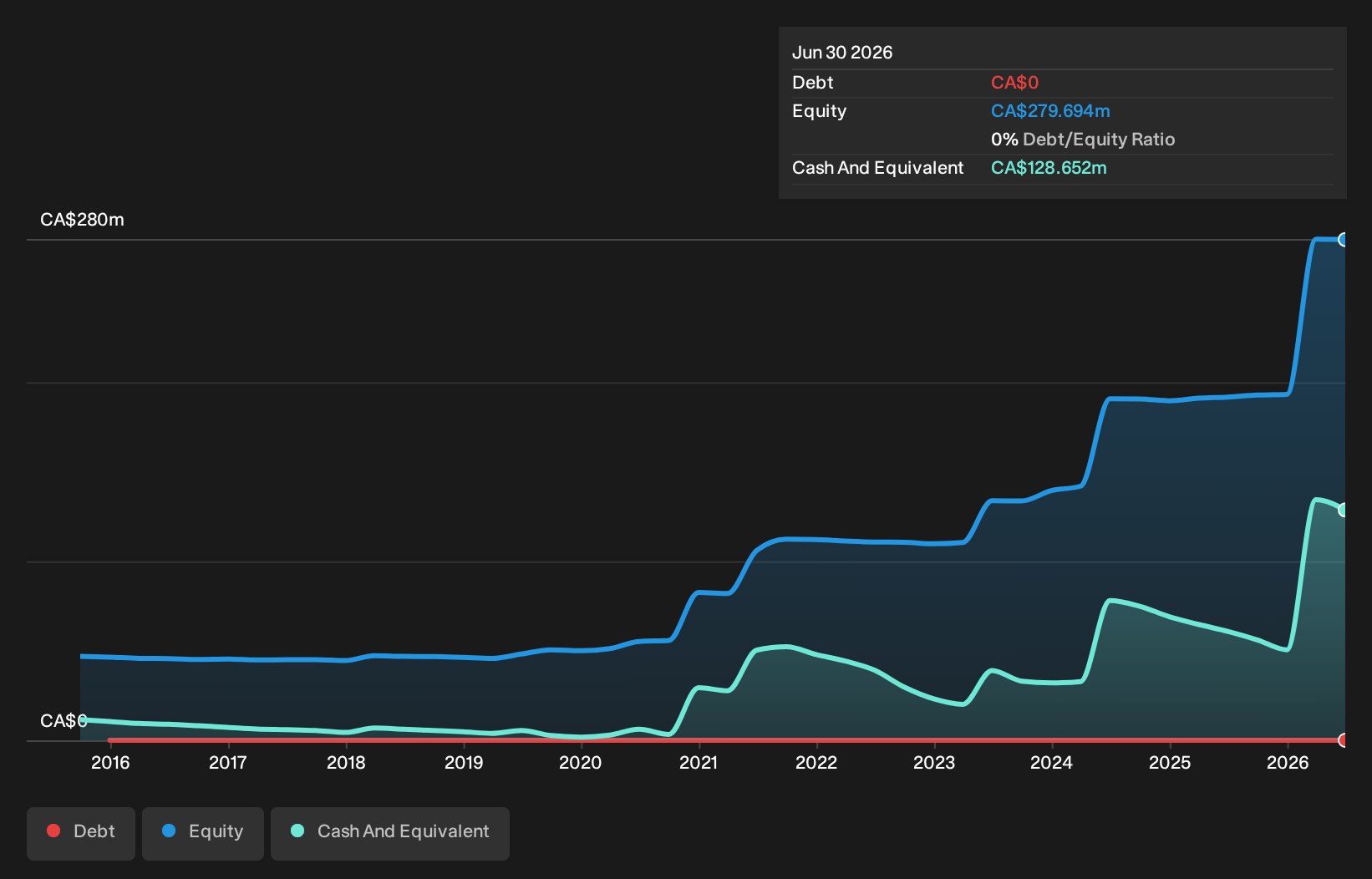Toggle the Cash And Equivalent legend button
Viewport: 1372px width, 879px height.
(390, 833)
